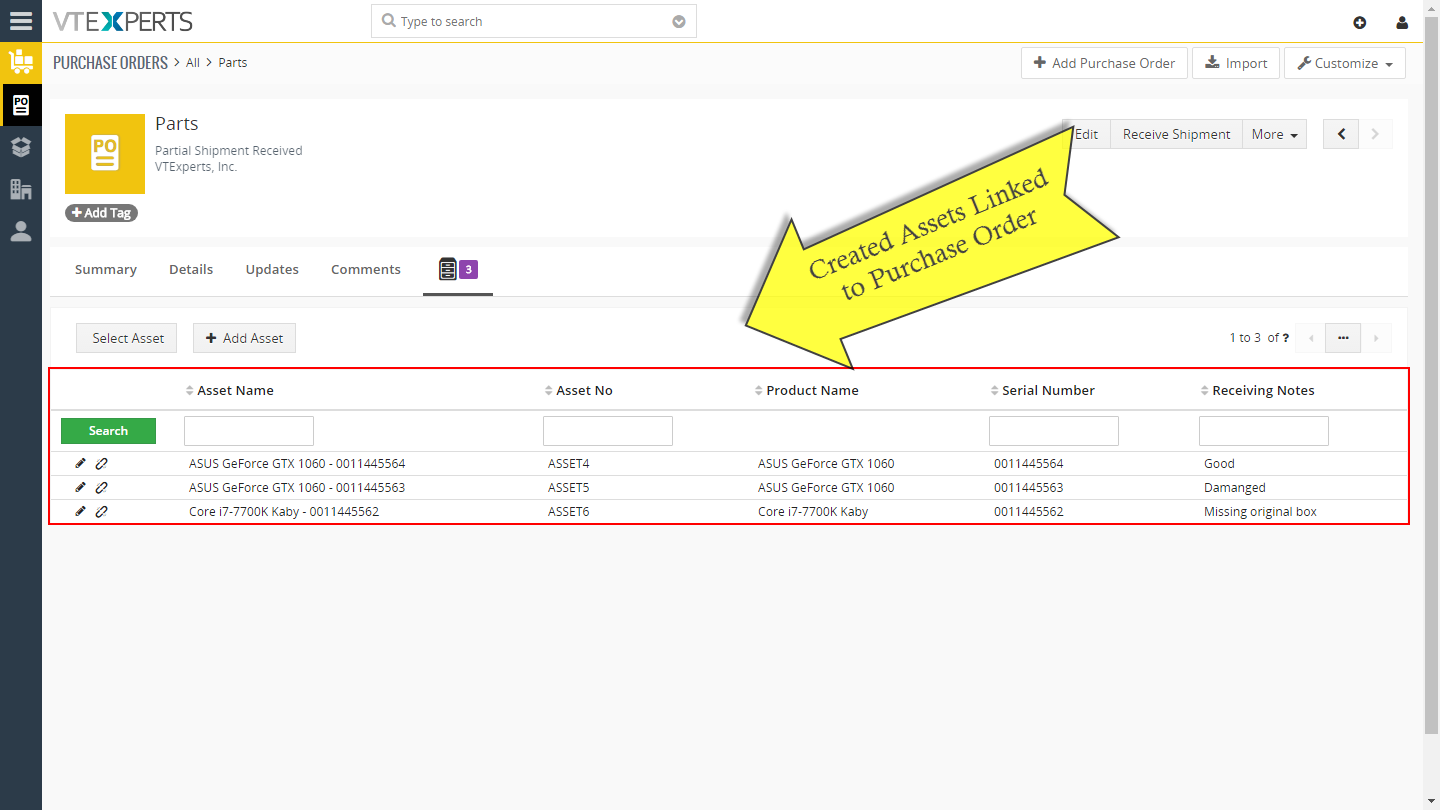Viewport: 1440px width, 810px height.
Task: Unlink asset ASSET5 with chain icon
Action: coord(101,487)
